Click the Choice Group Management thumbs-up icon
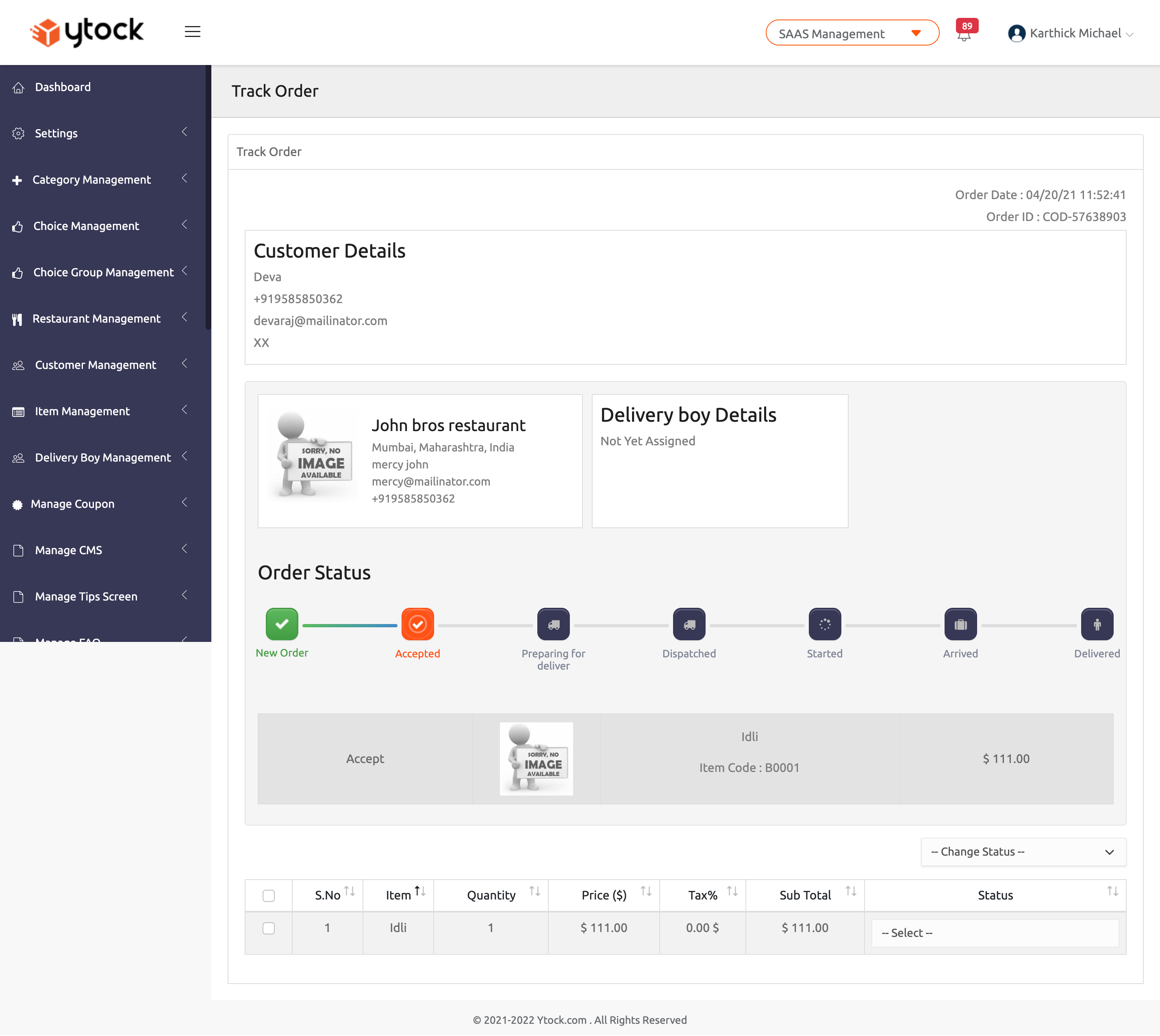This screenshot has height=1036, width=1160. point(17,273)
